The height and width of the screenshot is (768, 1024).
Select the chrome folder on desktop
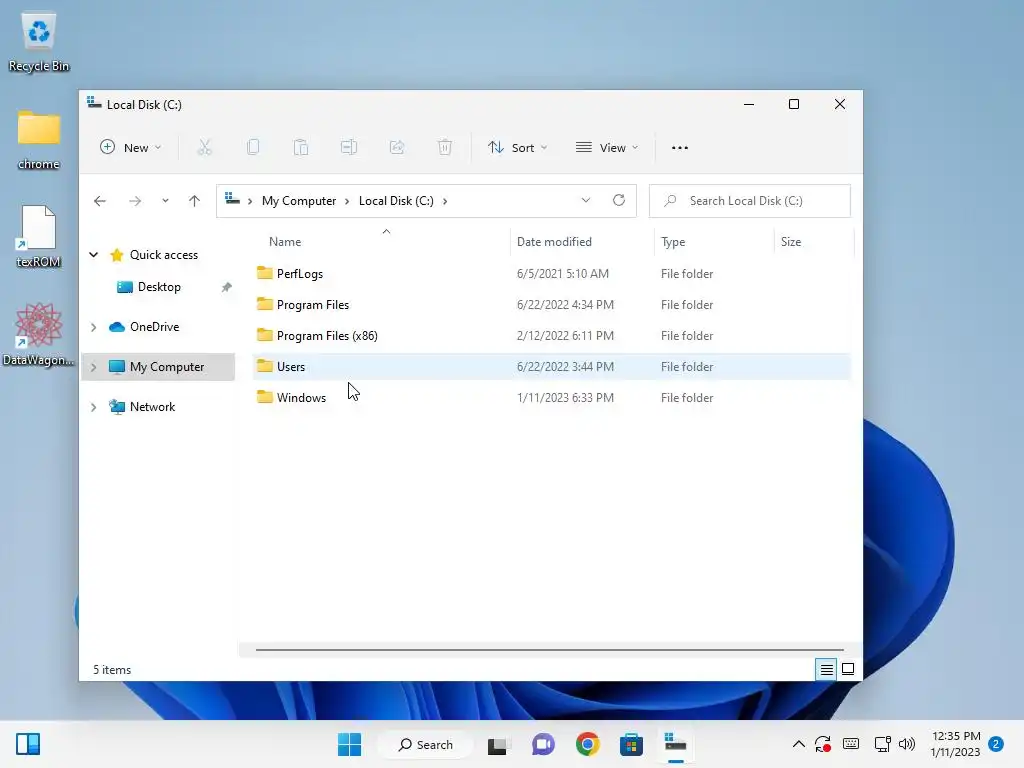tap(39, 140)
